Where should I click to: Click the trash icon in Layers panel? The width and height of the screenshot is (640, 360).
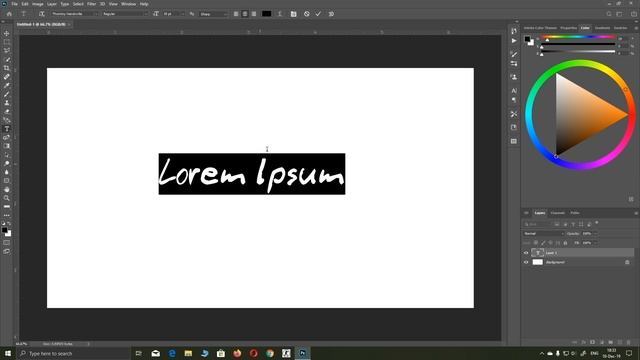[x=629, y=342]
